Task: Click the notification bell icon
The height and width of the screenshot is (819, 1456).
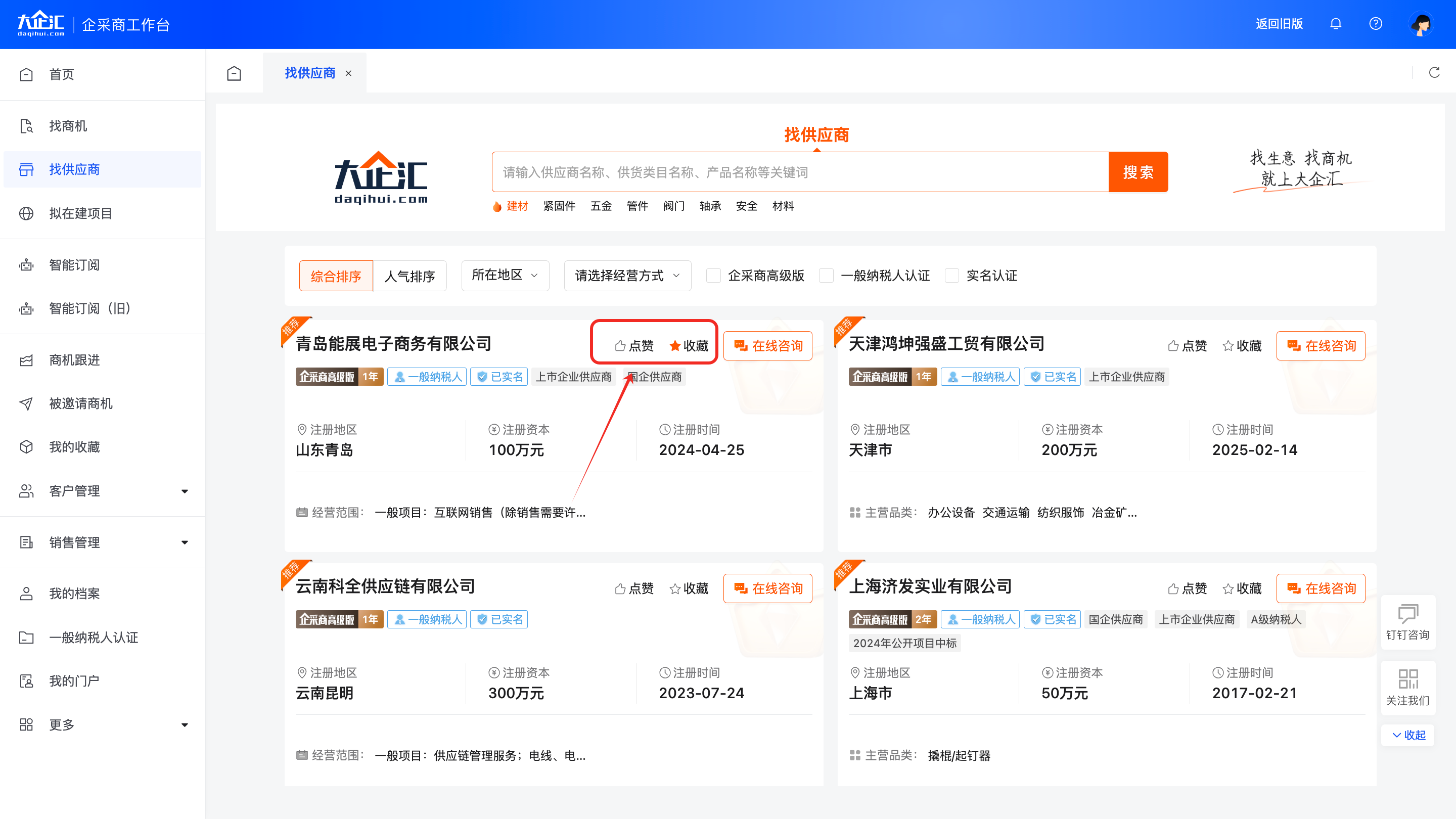Action: [x=1336, y=24]
